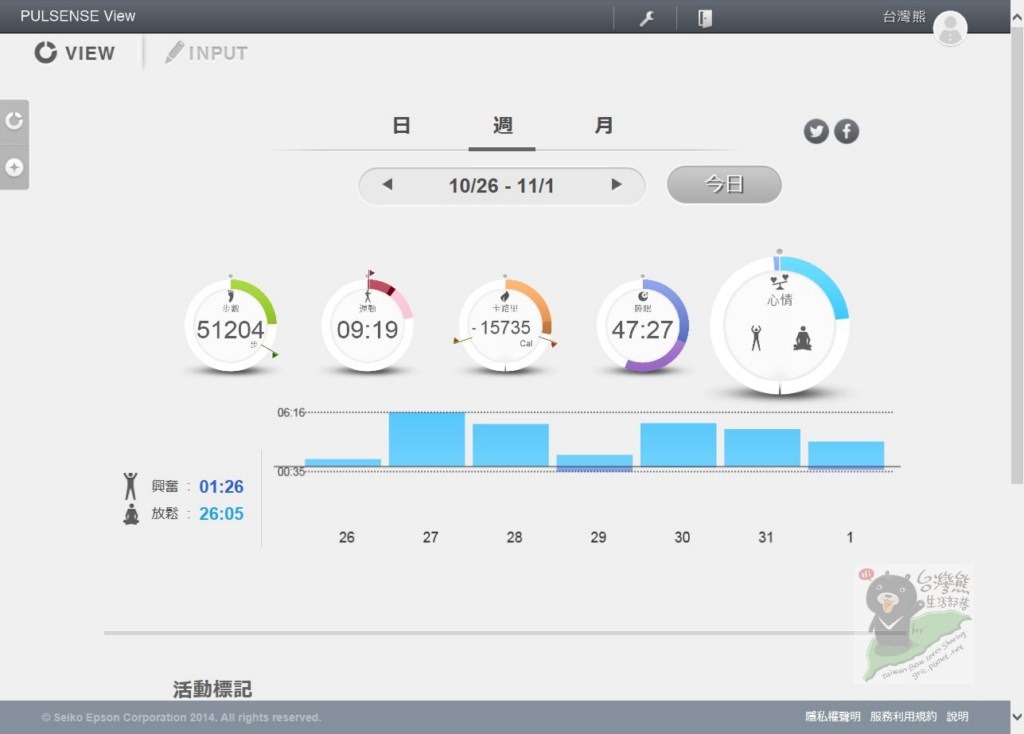The image size is (1024, 734).
Task: Click the 放鬆 relaxed time 26:05
Action: pos(221,514)
